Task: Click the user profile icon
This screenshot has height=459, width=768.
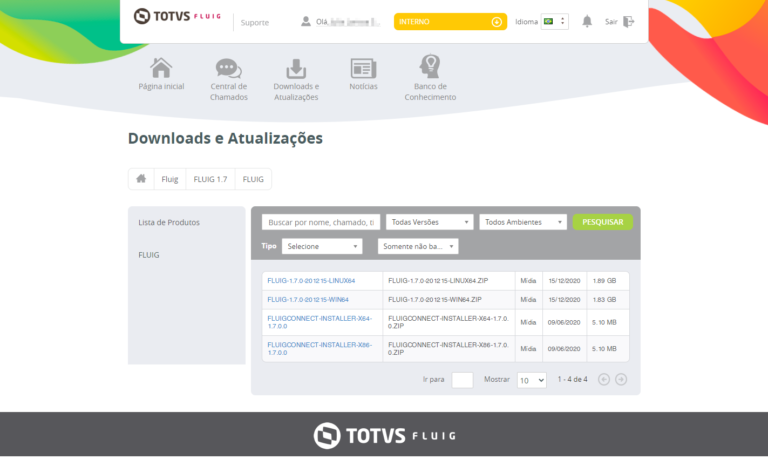Action: pos(306,21)
